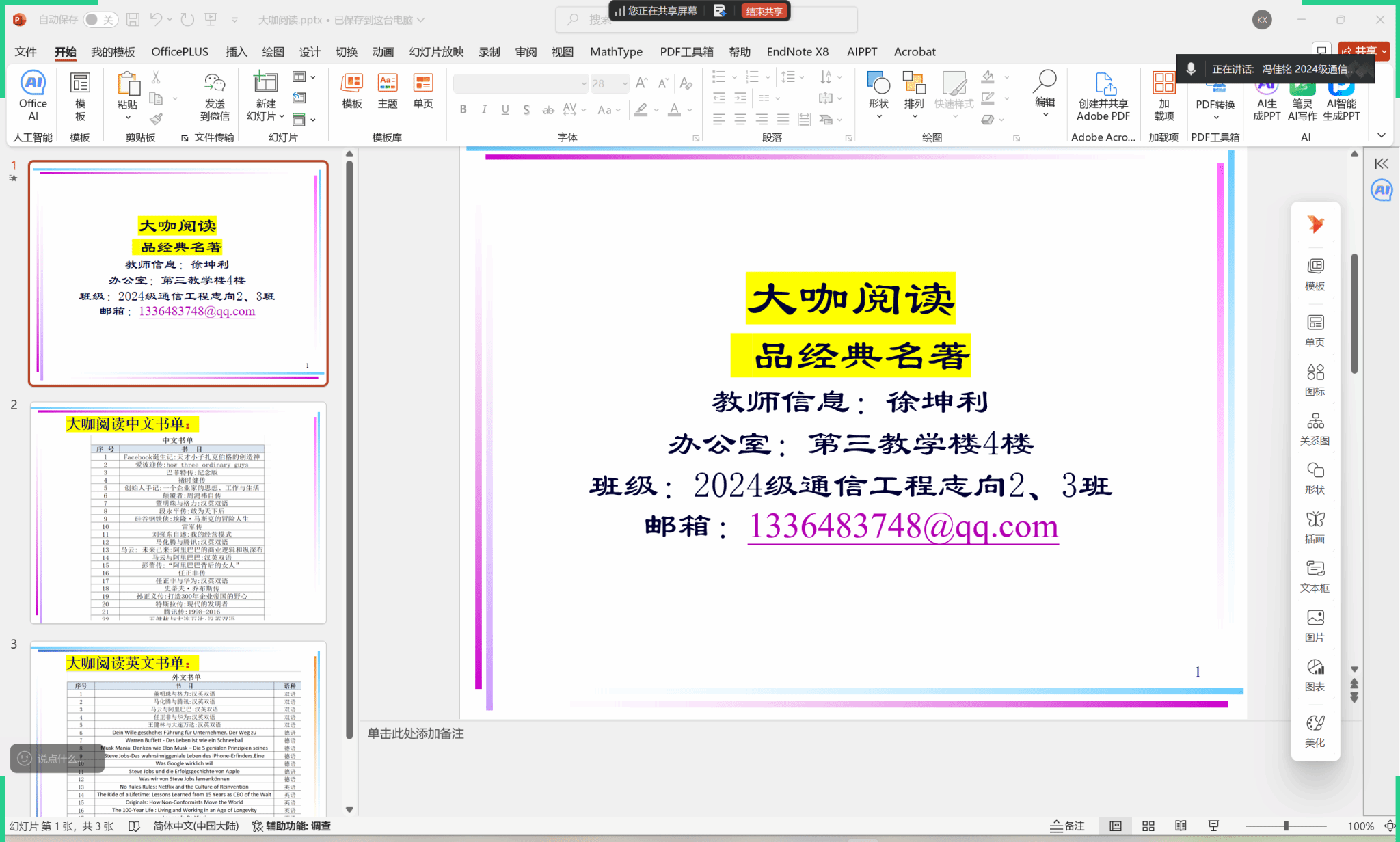
Task: Click the text highlight color button
Action: [x=641, y=109]
